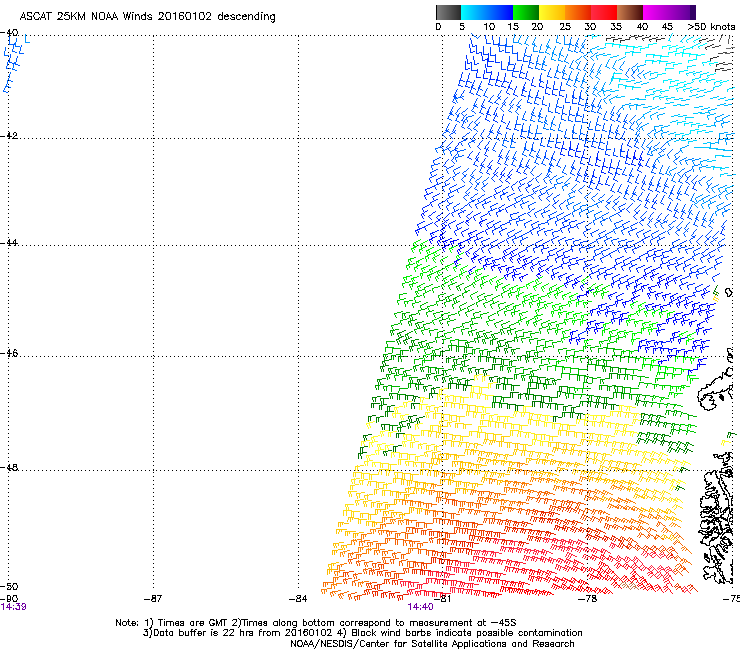Click the '-50' latitude axis label
Screen dimensions: 740x650
(x=9, y=587)
